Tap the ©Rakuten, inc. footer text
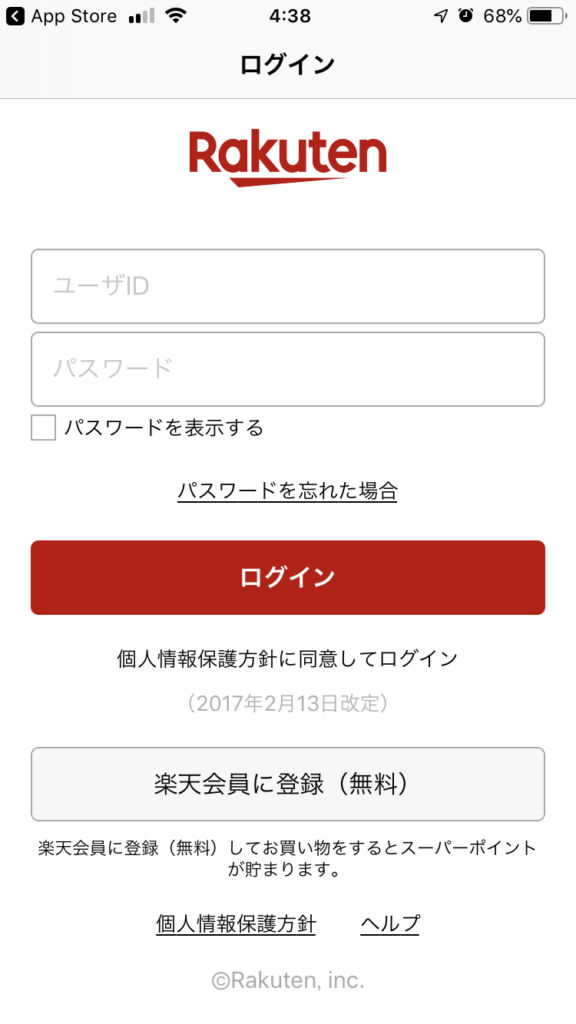The height and width of the screenshot is (1024, 576). point(288,980)
